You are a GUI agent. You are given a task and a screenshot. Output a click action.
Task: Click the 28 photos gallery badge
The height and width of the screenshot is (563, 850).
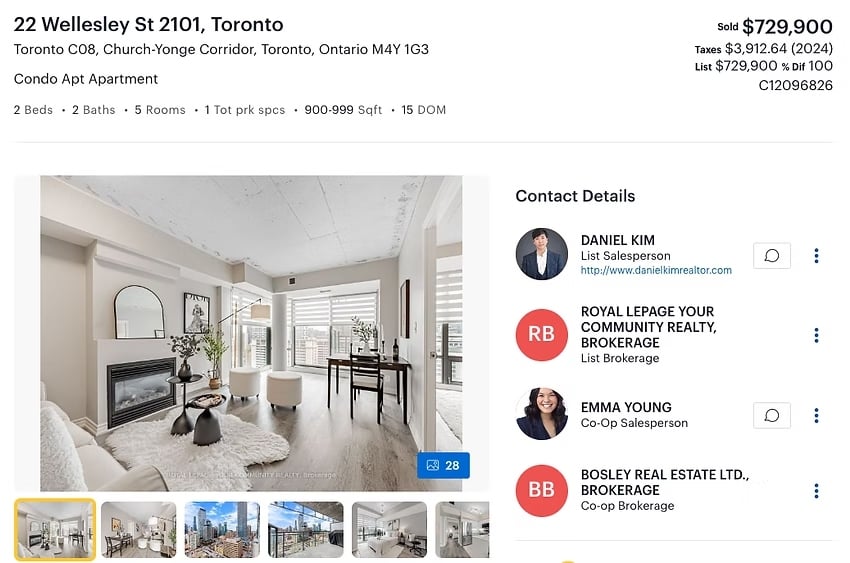(443, 465)
